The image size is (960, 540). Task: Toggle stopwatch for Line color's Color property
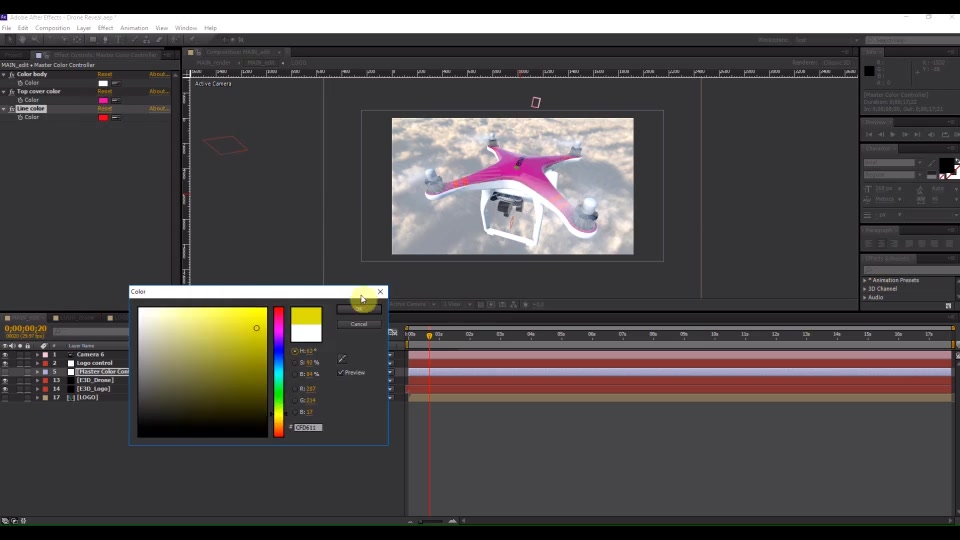(x=20, y=117)
